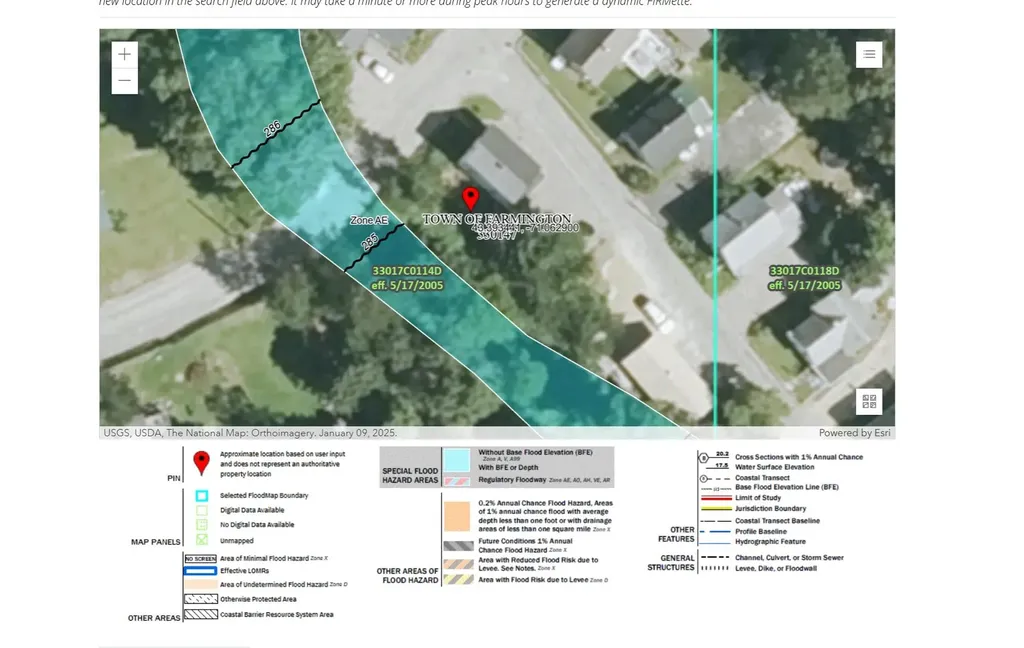Click the Selected FloodMap Boundary legend swatch
This screenshot has width=1024, height=648.
click(x=202, y=496)
